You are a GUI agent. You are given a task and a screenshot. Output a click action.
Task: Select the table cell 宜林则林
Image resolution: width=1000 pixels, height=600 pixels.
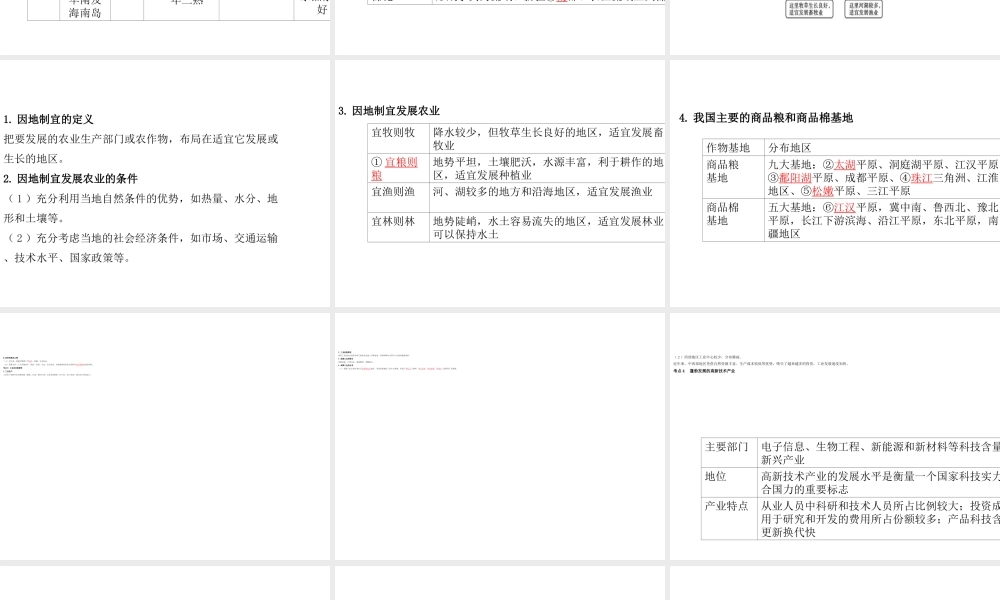coord(398,227)
